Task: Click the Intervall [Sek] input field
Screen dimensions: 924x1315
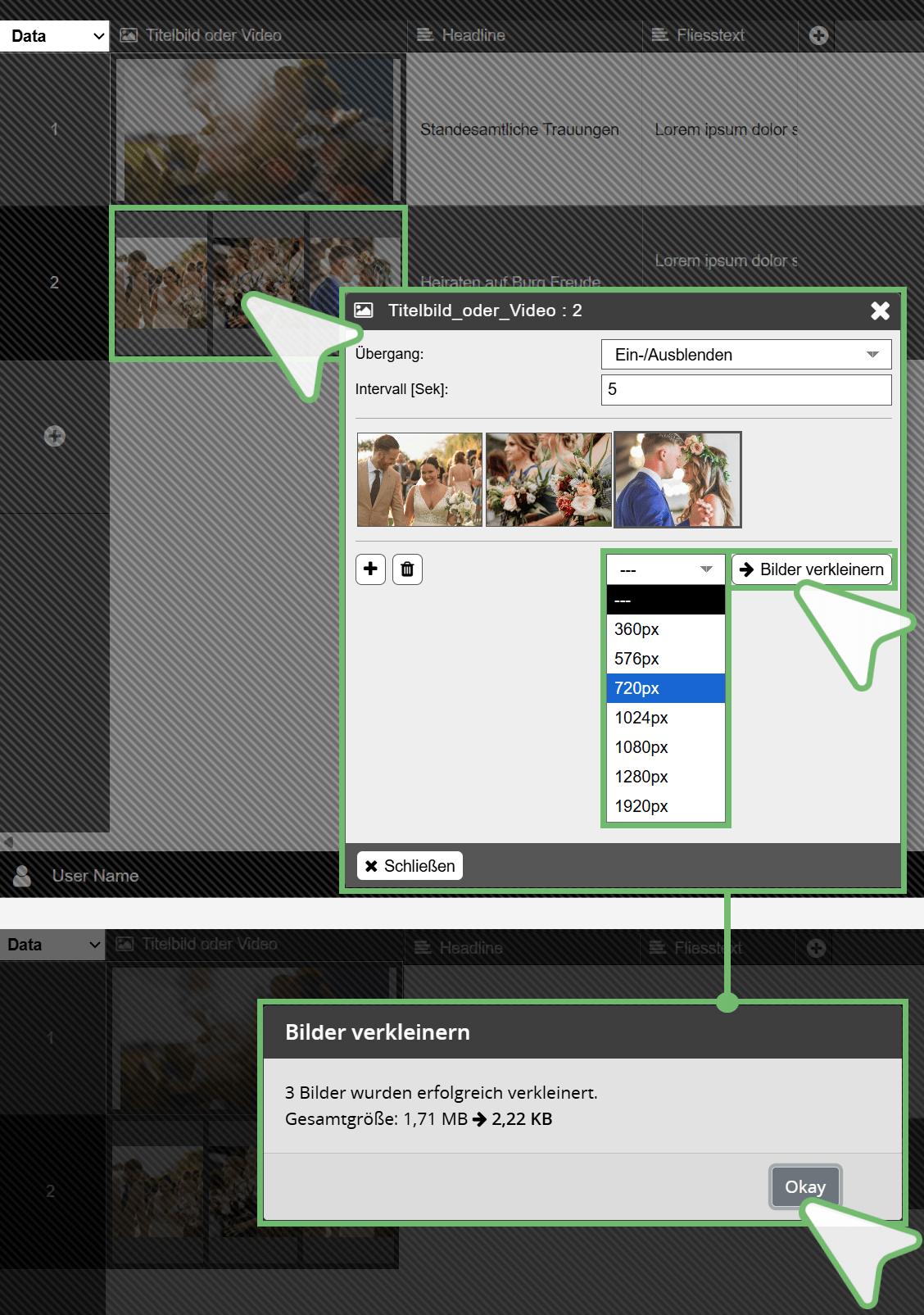Action: [x=746, y=389]
